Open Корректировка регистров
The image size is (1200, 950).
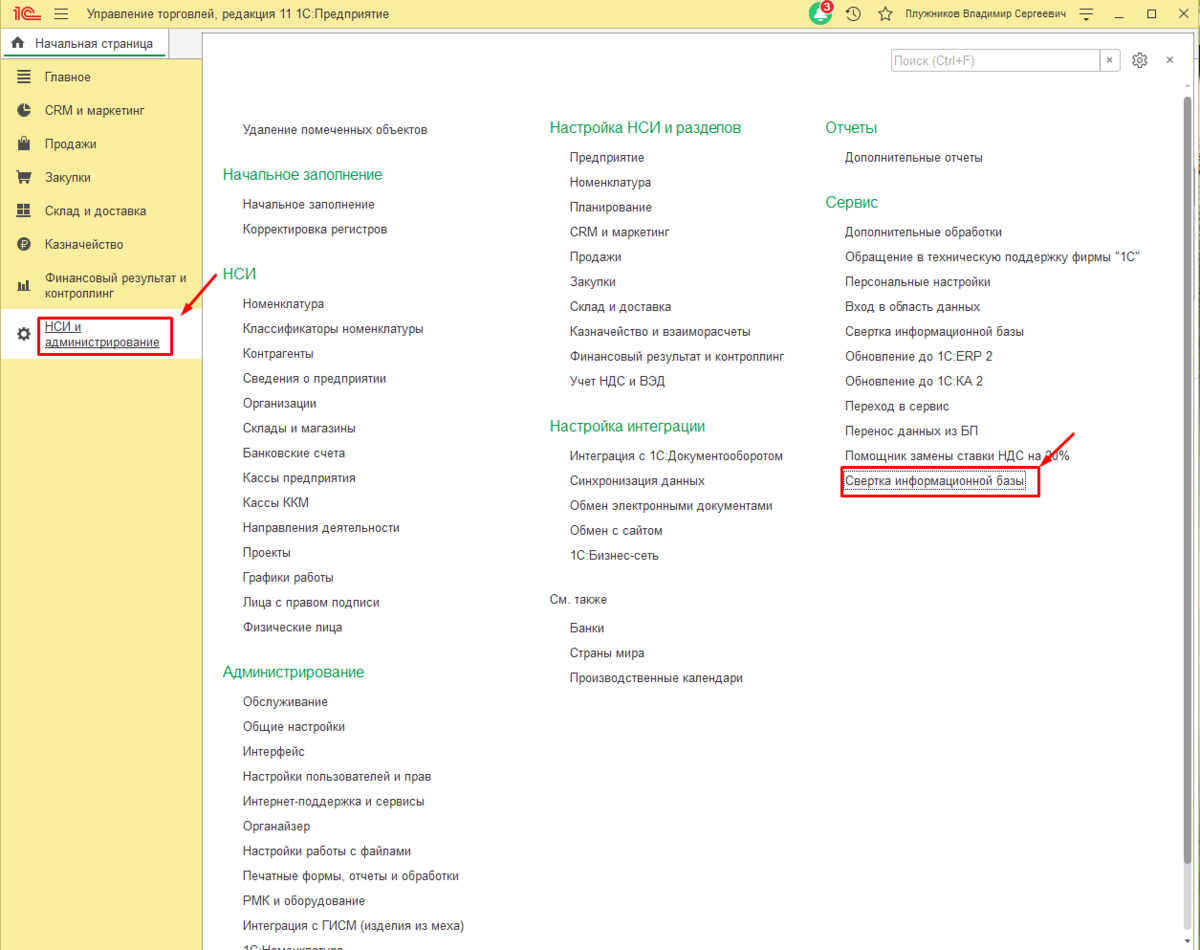315,229
